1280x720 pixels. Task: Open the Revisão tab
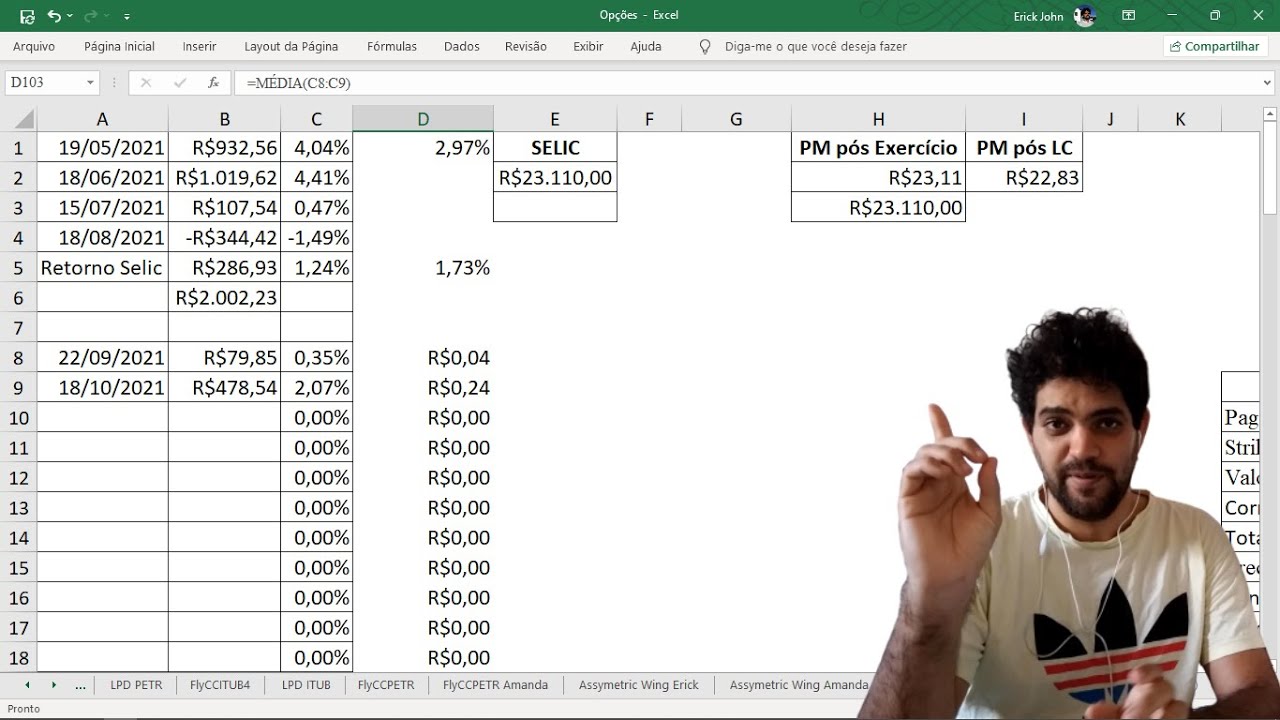(x=526, y=46)
